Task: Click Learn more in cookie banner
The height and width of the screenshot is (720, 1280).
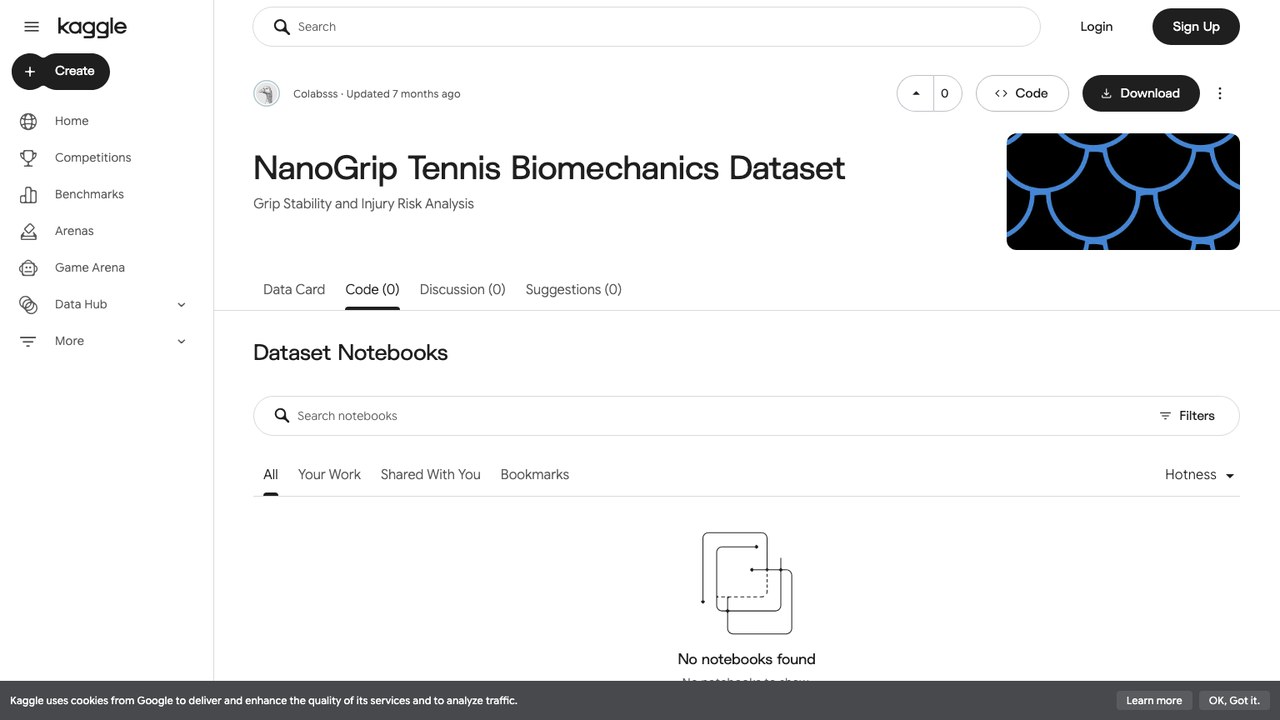Action: click(1154, 701)
